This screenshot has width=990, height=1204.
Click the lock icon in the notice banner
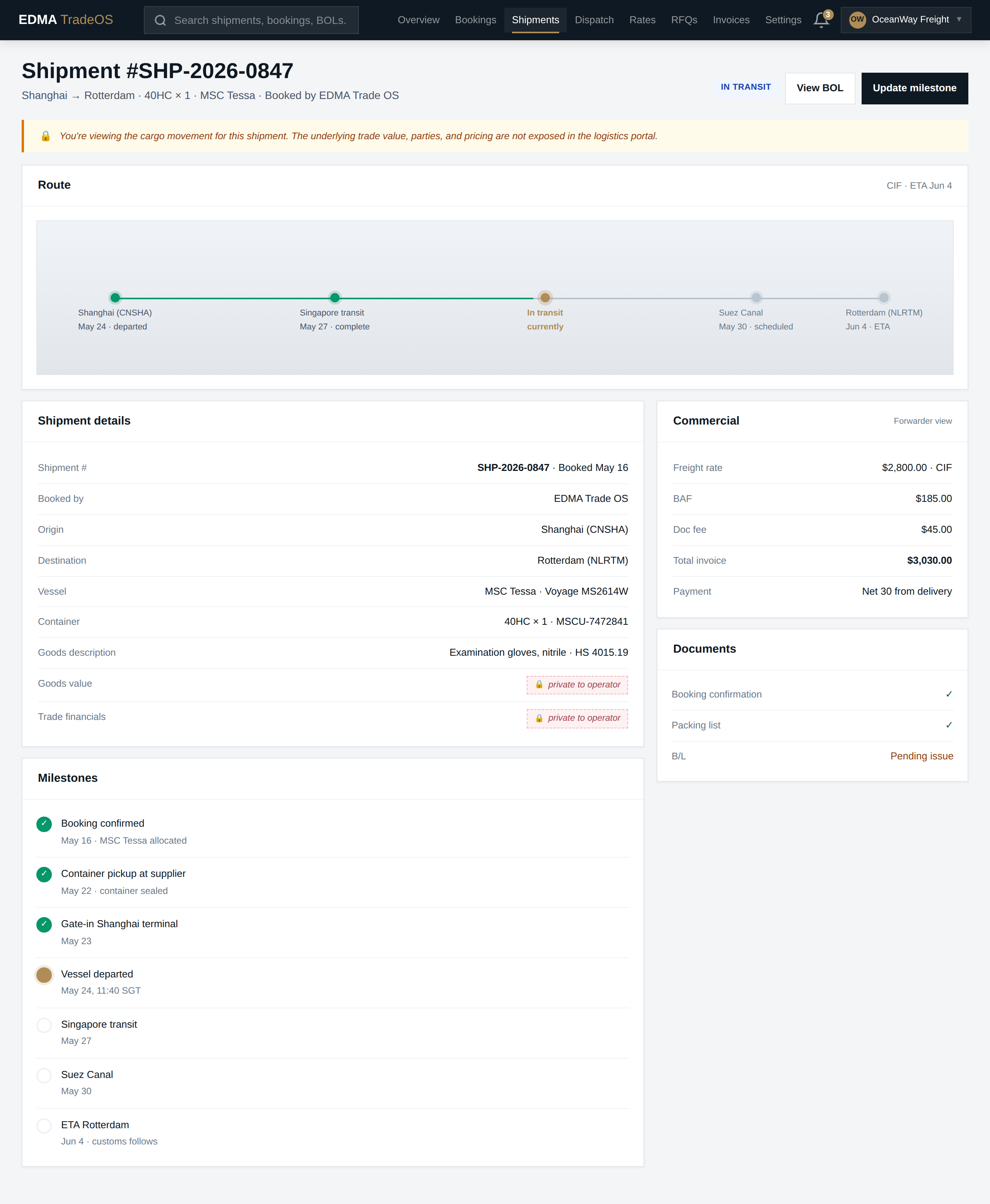(x=46, y=136)
